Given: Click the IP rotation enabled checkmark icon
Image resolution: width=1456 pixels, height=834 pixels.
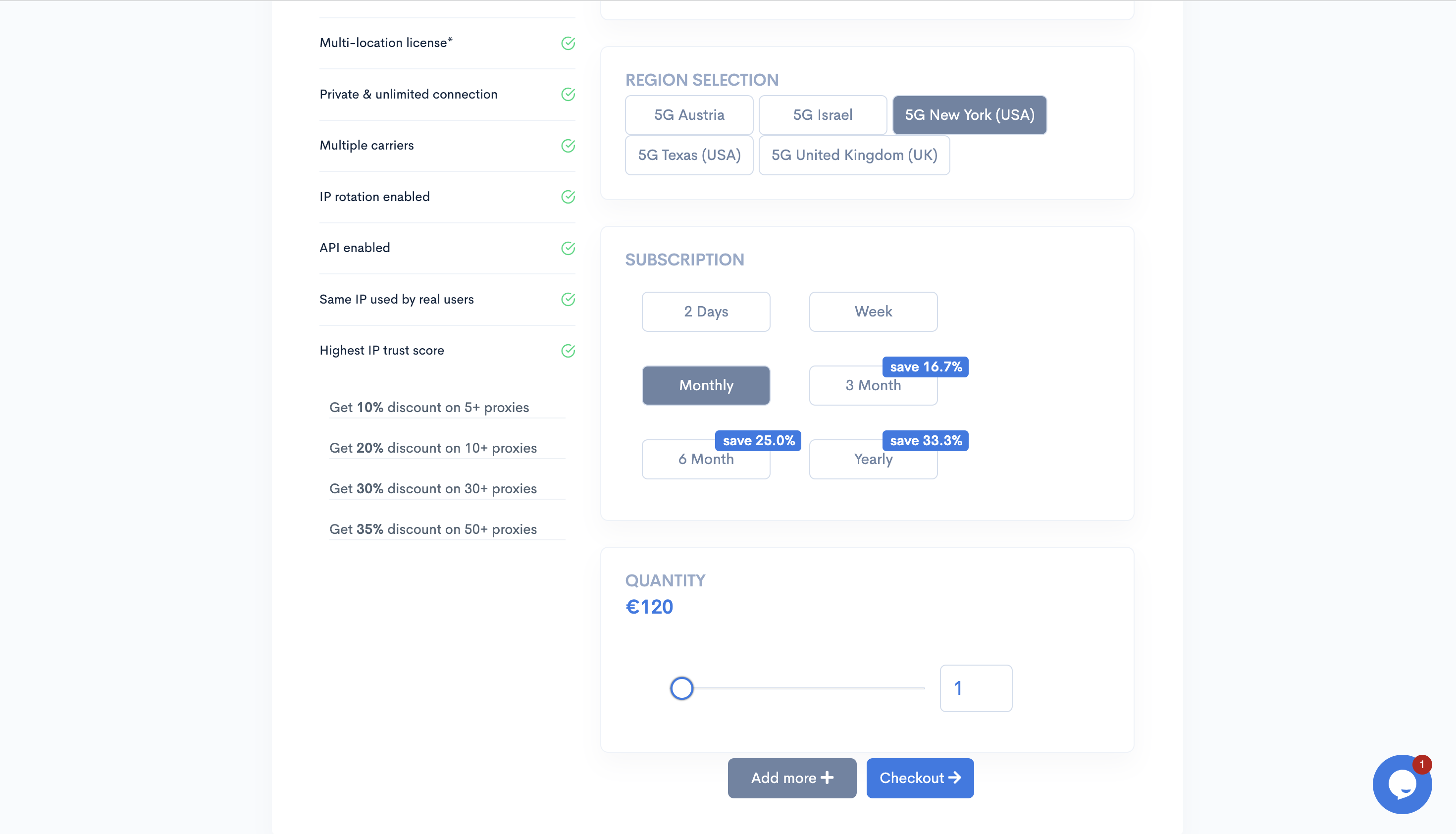Looking at the screenshot, I should (x=567, y=197).
